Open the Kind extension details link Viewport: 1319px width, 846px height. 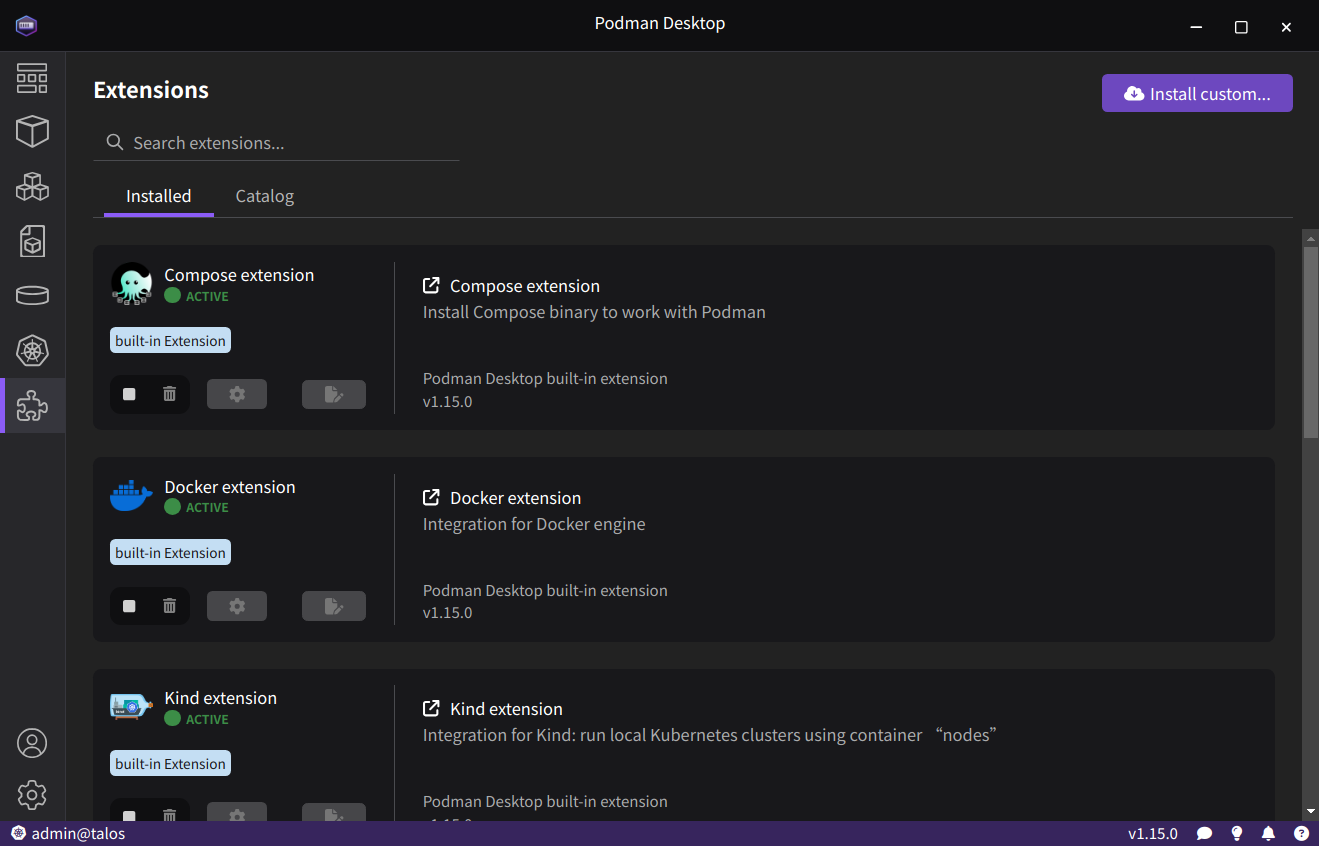coord(493,709)
